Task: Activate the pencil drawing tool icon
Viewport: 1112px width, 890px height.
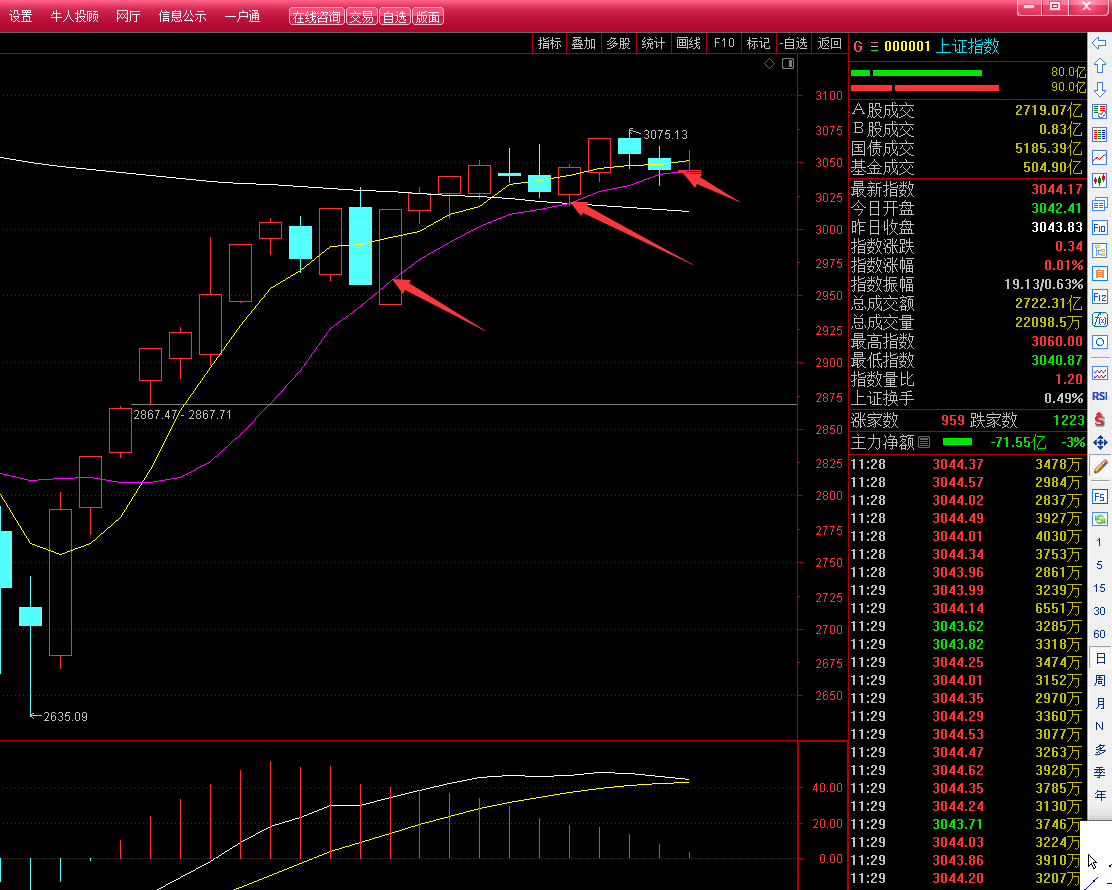Action: click(x=1099, y=466)
